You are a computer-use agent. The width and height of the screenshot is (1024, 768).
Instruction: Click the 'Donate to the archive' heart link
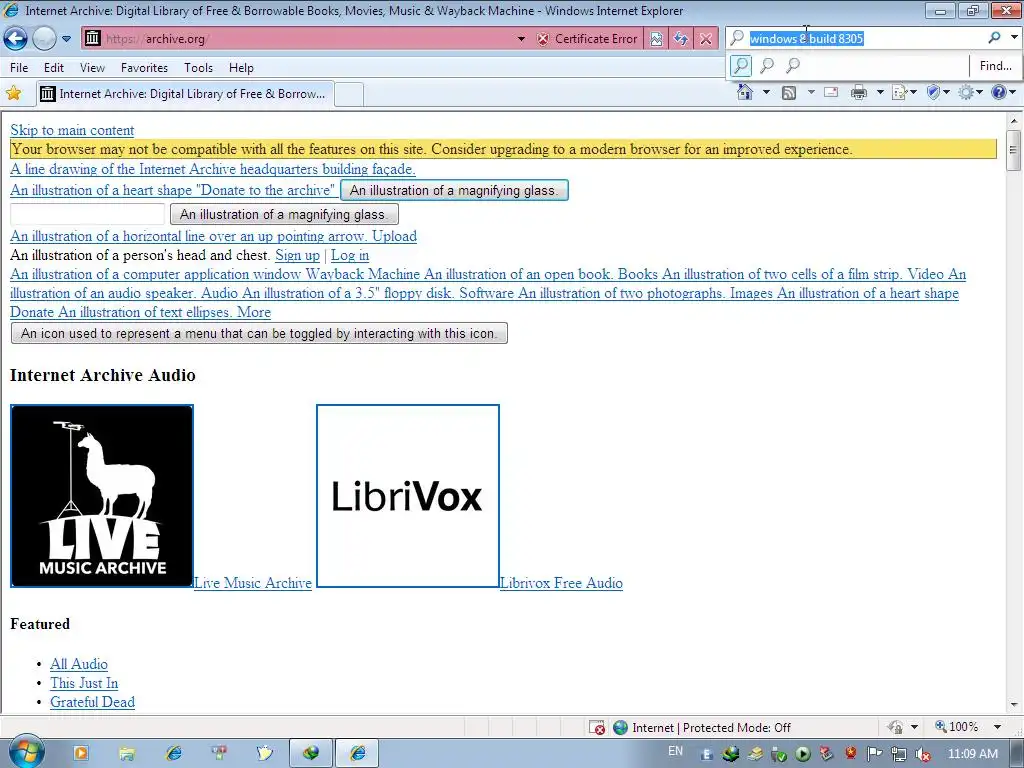coord(172,190)
